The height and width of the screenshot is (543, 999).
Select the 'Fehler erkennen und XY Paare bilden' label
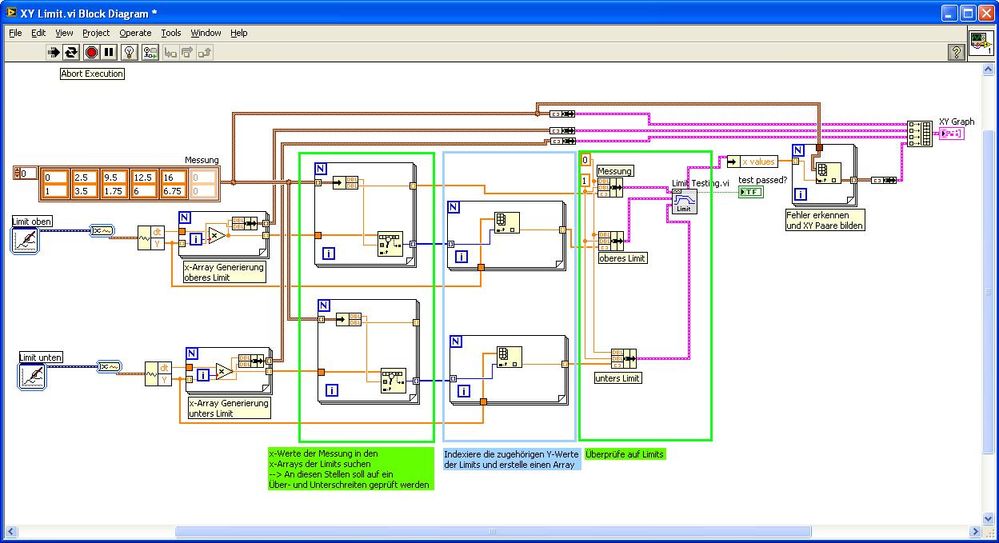coord(825,221)
